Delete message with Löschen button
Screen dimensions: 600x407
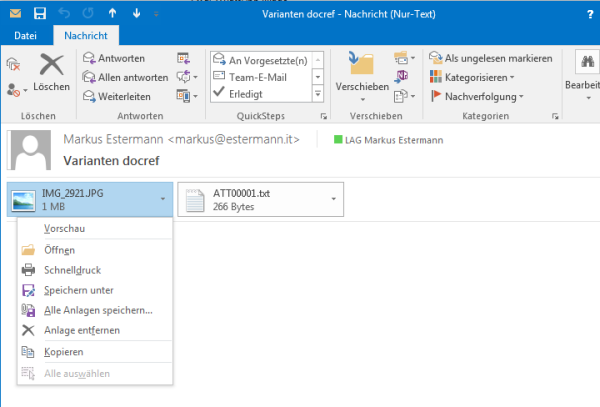click(51, 73)
